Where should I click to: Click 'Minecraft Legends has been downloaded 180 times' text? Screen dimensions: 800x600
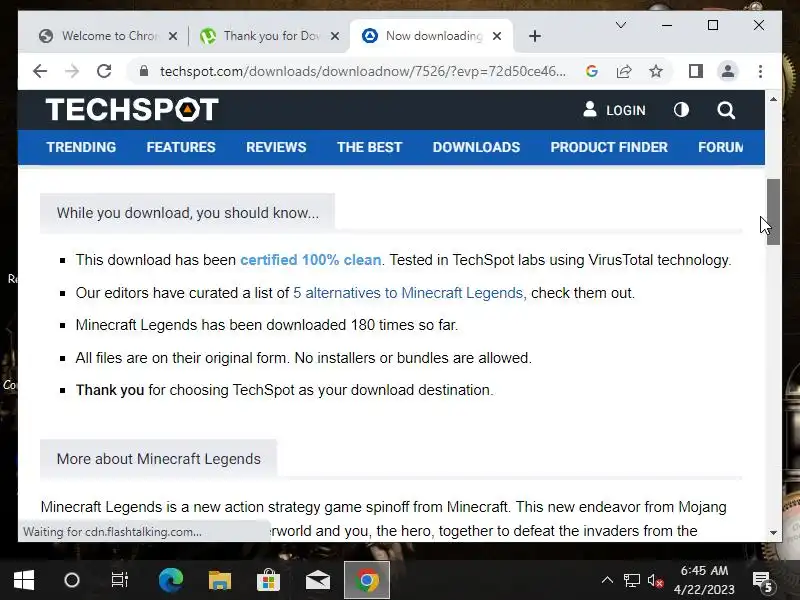[267, 325]
